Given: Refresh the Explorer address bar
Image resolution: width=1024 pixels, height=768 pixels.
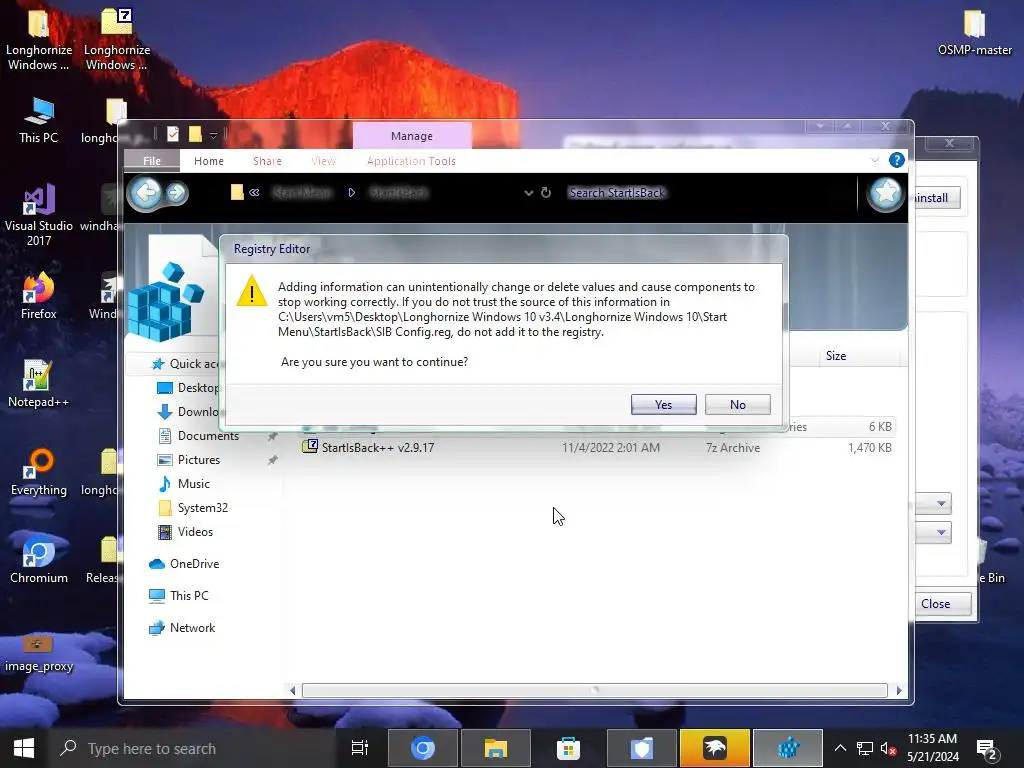Looking at the screenshot, I should (x=546, y=193).
